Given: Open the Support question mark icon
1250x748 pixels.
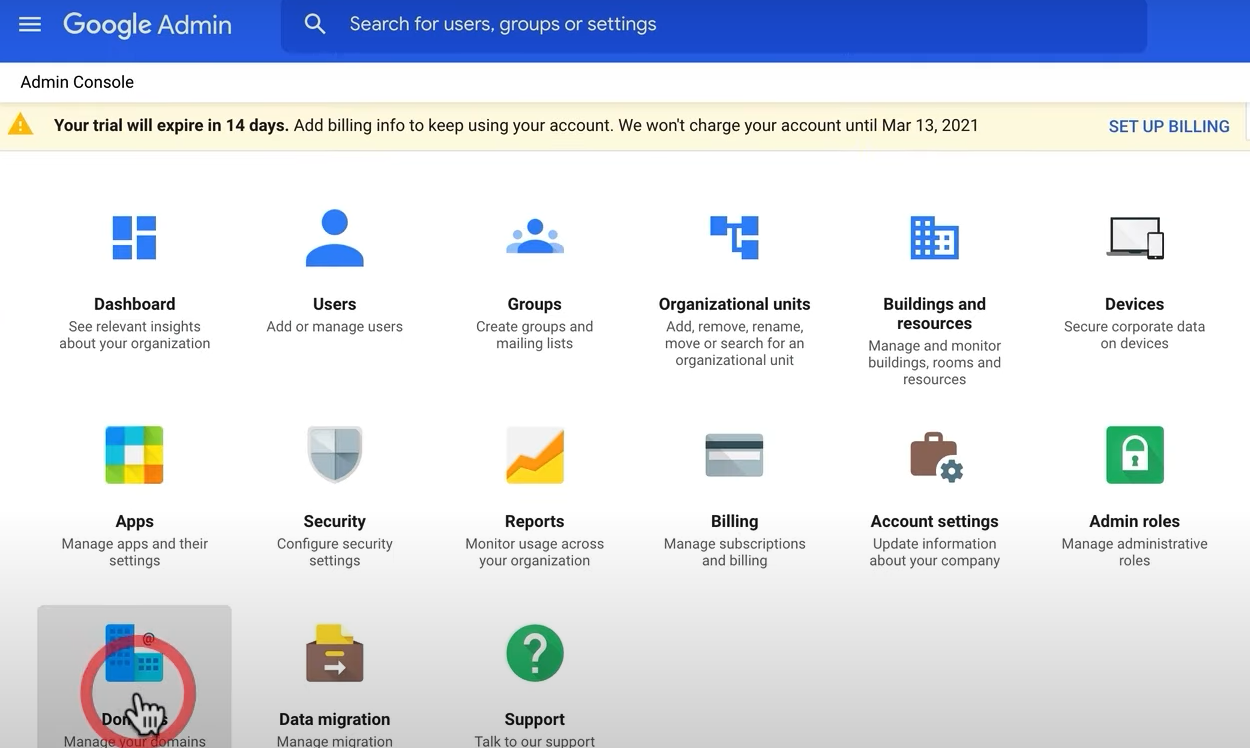Looking at the screenshot, I should tap(535, 653).
